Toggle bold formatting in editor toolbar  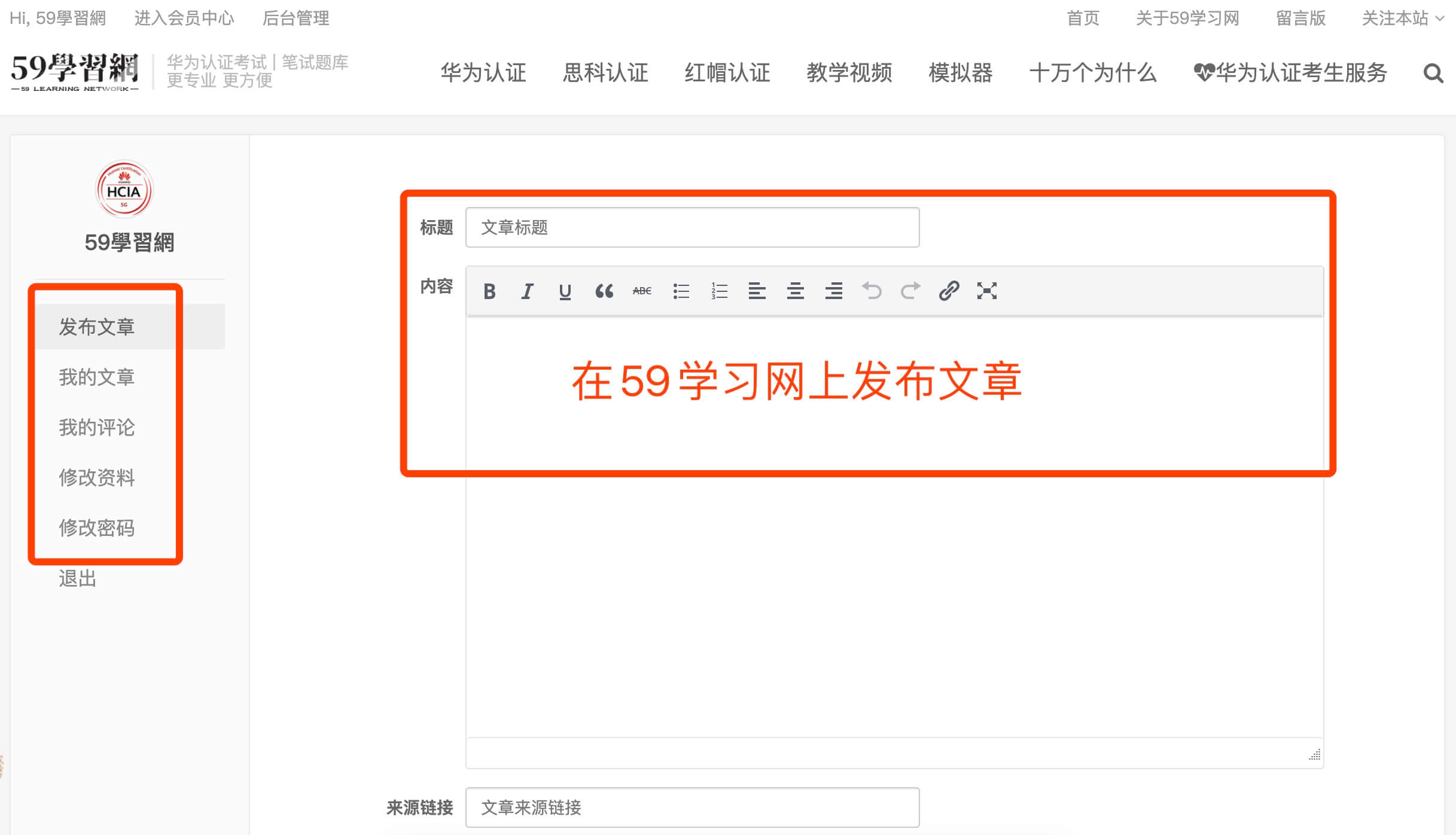(x=489, y=291)
